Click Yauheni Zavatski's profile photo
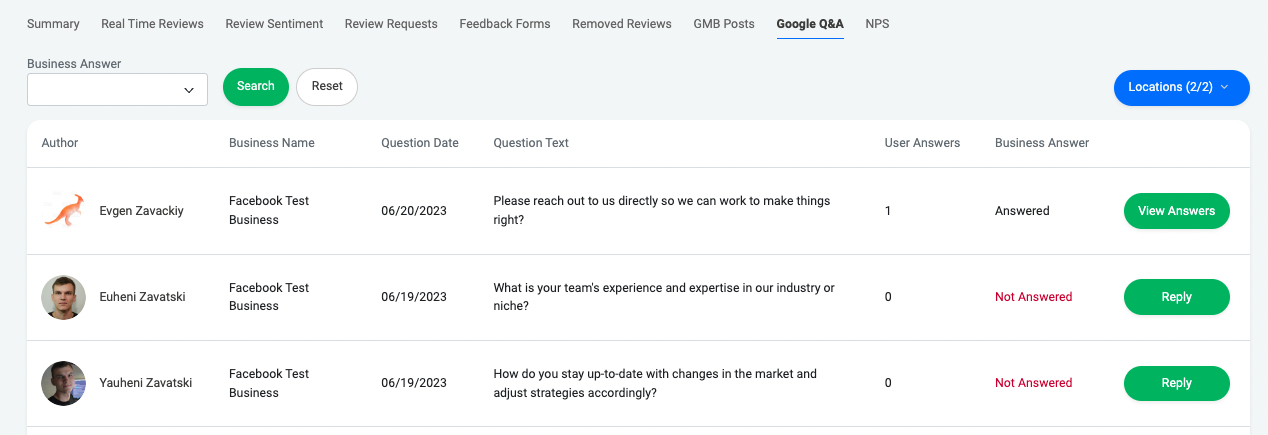This screenshot has height=435, width=1268. pyautogui.click(x=63, y=383)
